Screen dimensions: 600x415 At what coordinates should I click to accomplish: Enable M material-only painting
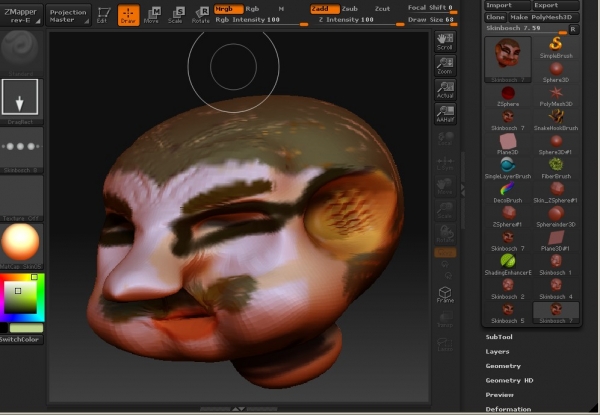(281, 9)
